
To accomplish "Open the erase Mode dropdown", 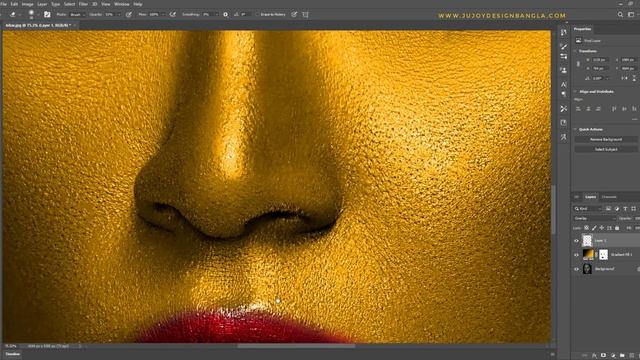I will pos(77,14).
